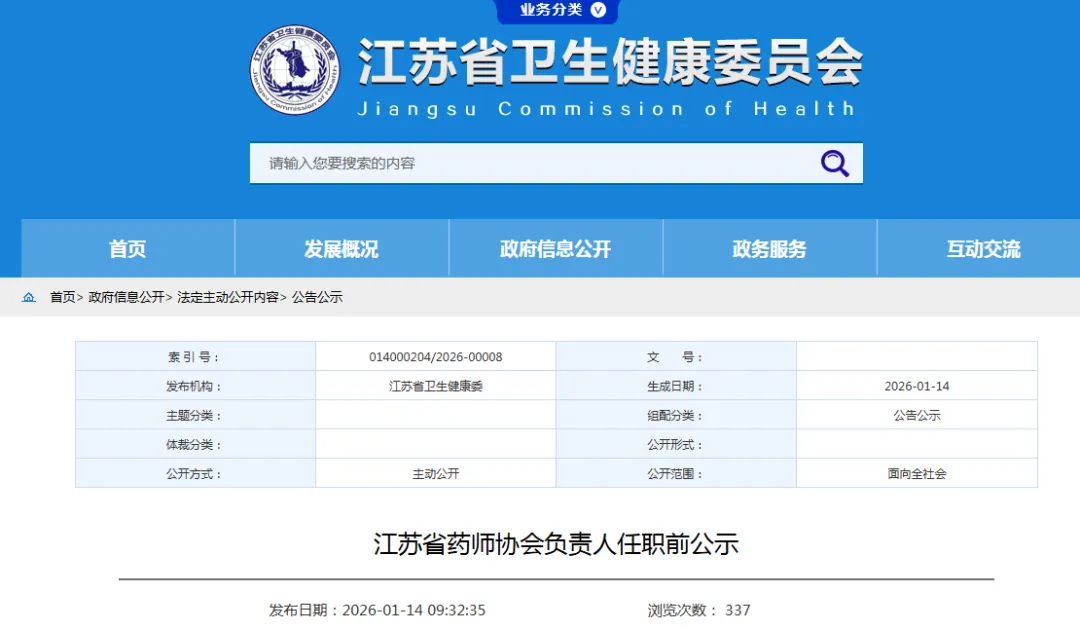The width and height of the screenshot is (1080, 629).
Task: Click the 公开形式 label cell
Action: [676, 444]
